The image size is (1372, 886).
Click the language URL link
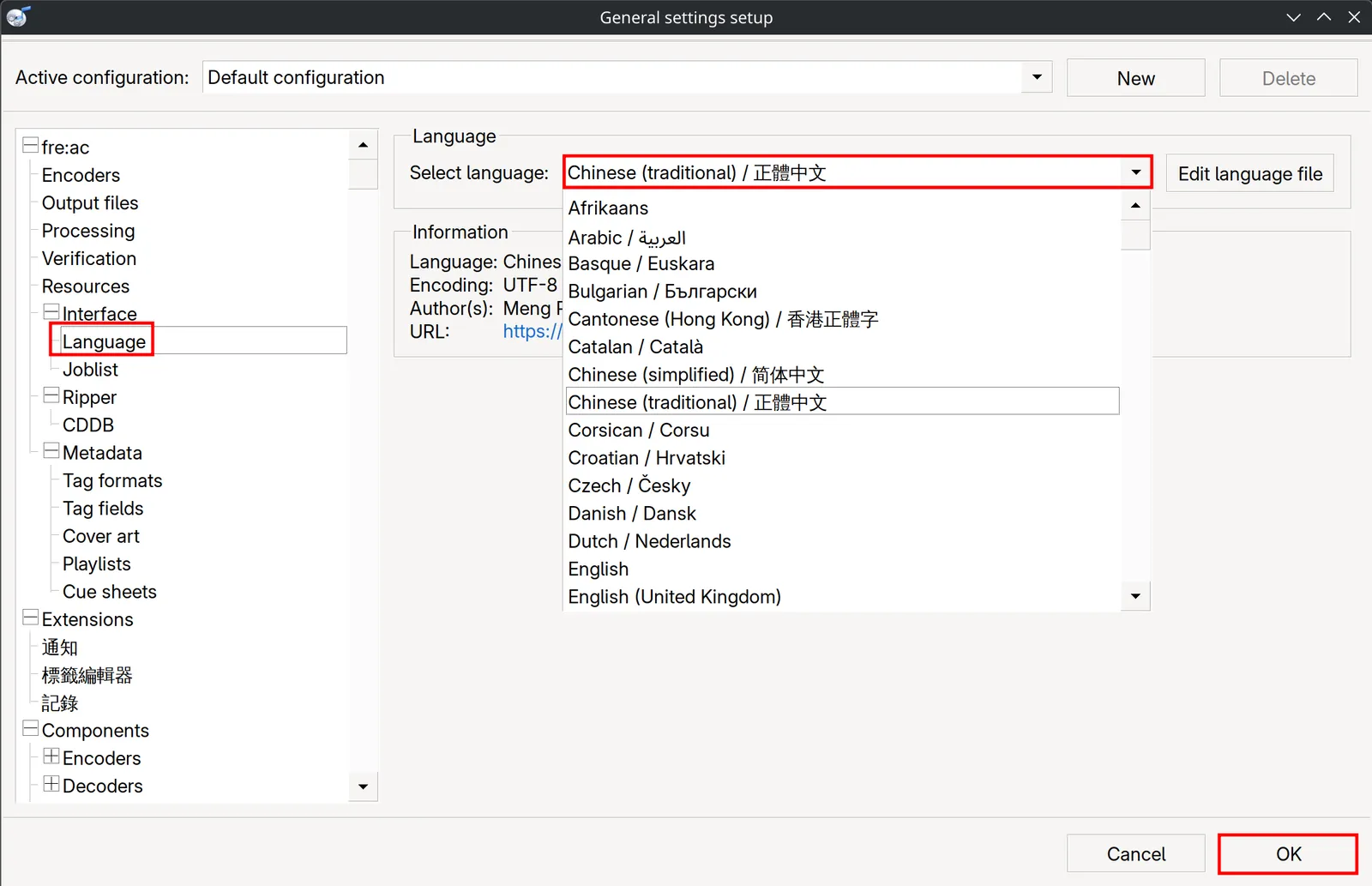533,331
